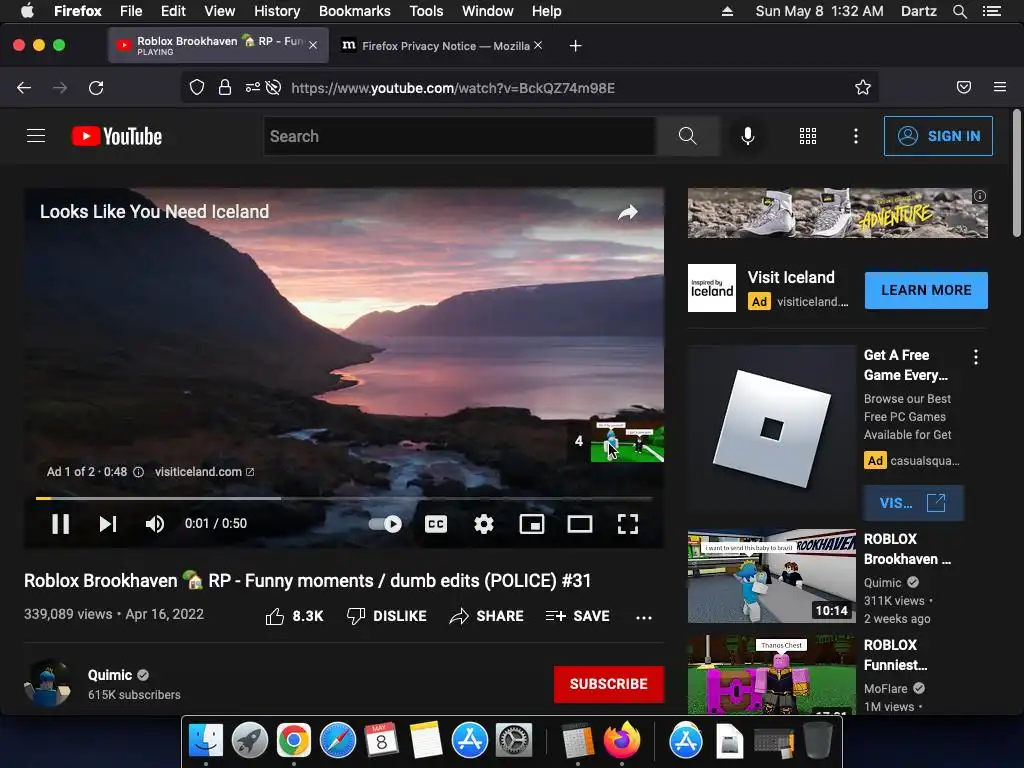Go to YouTube home via logo
This screenshot has width=1024, height=768.
pos(117,136)
